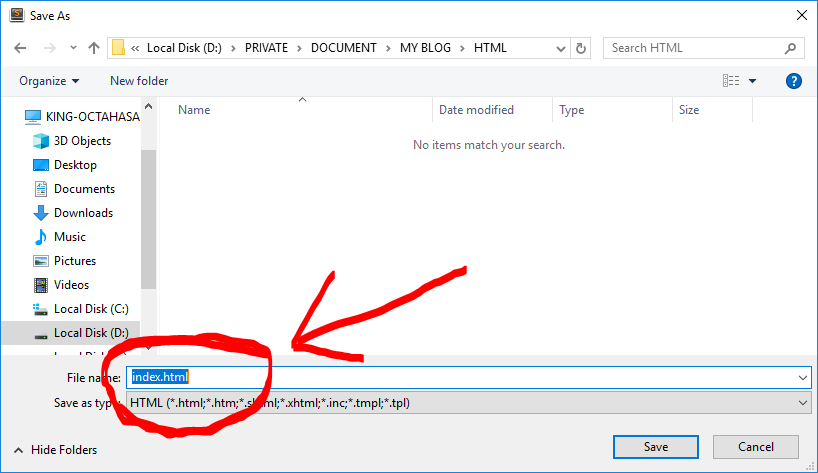The width and height of the screenshot is (818, 473).
Task: Click the sidebar scroll up arrow
Action: (149, 106)
